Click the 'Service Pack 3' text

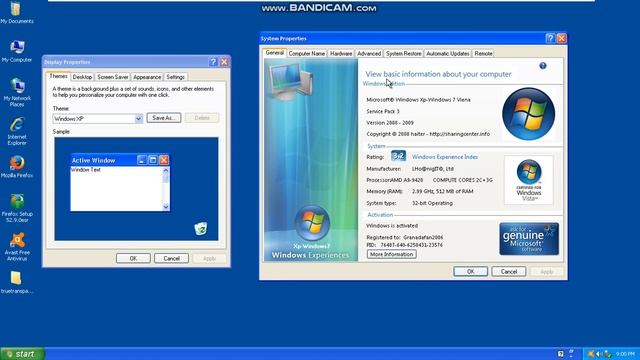coord(383,111)
